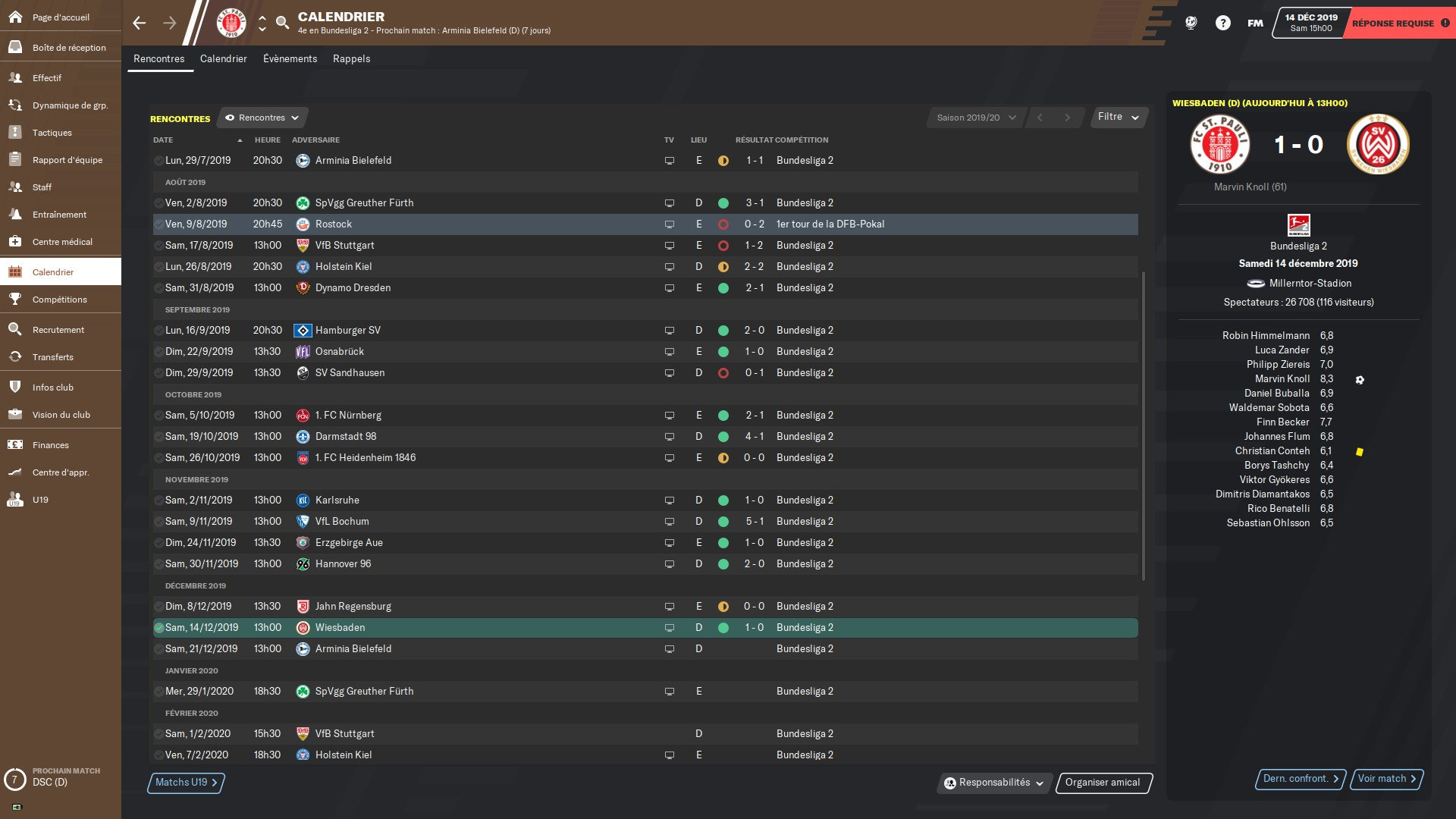
Task: Select the checkbox on the Rostock cup match
Action: [x=159, y=224]
